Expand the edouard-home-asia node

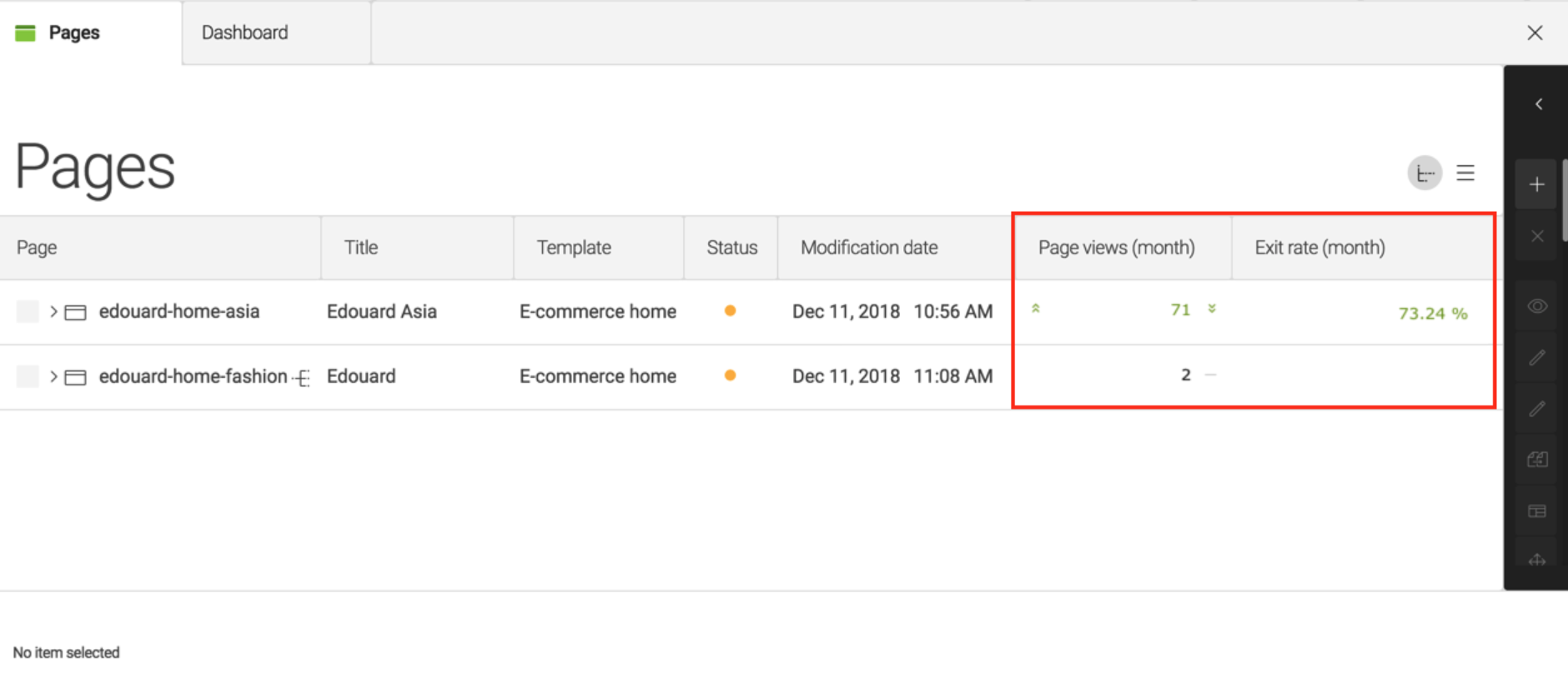tap(53, 311)
